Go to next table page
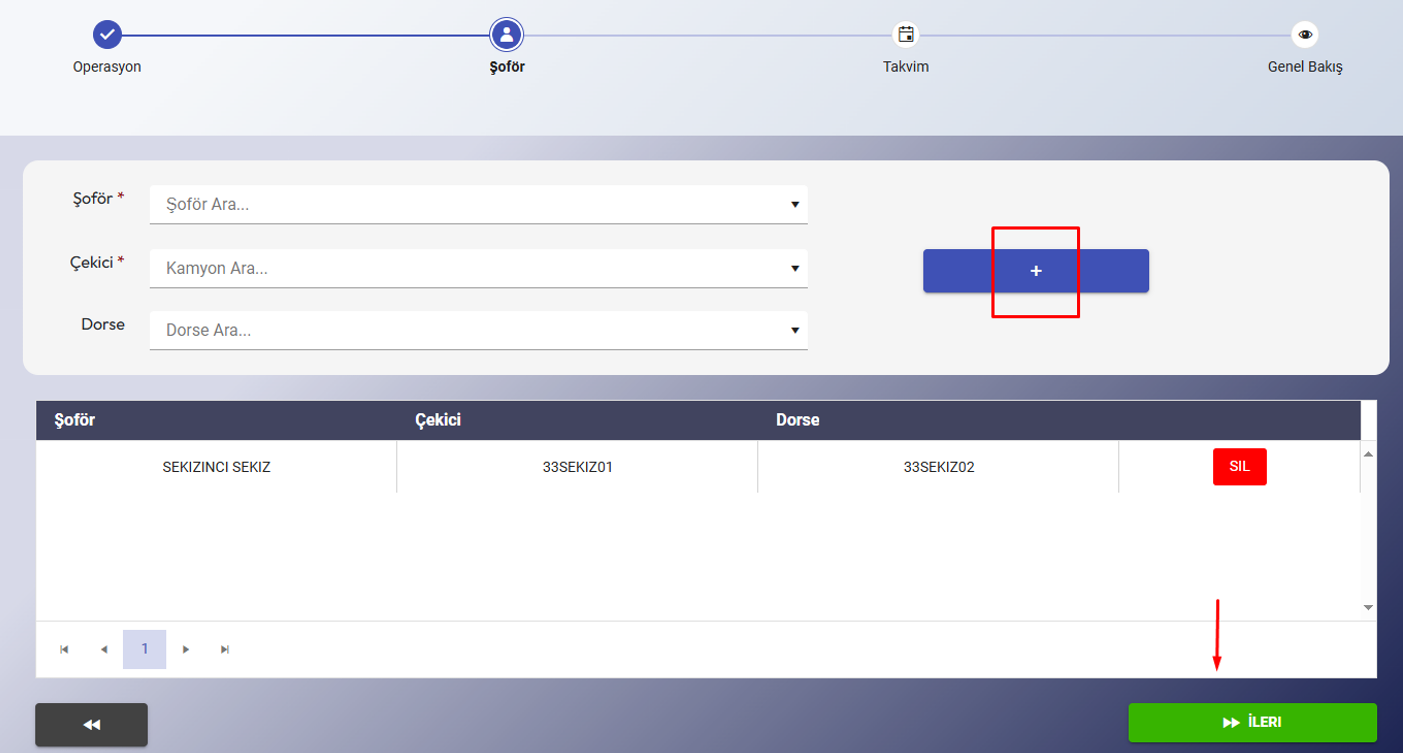Viewport: 1403px width, 753px height. click(186, 650)
